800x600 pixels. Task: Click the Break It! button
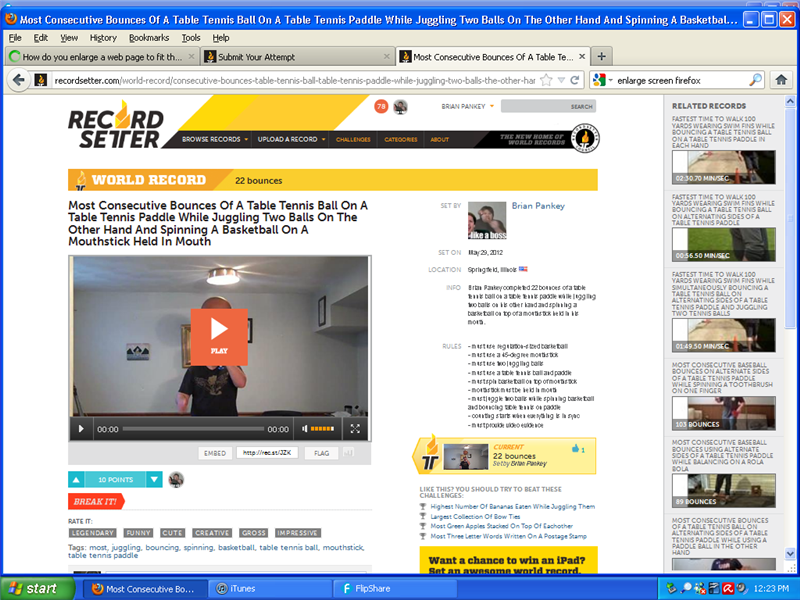click(96, 502)
